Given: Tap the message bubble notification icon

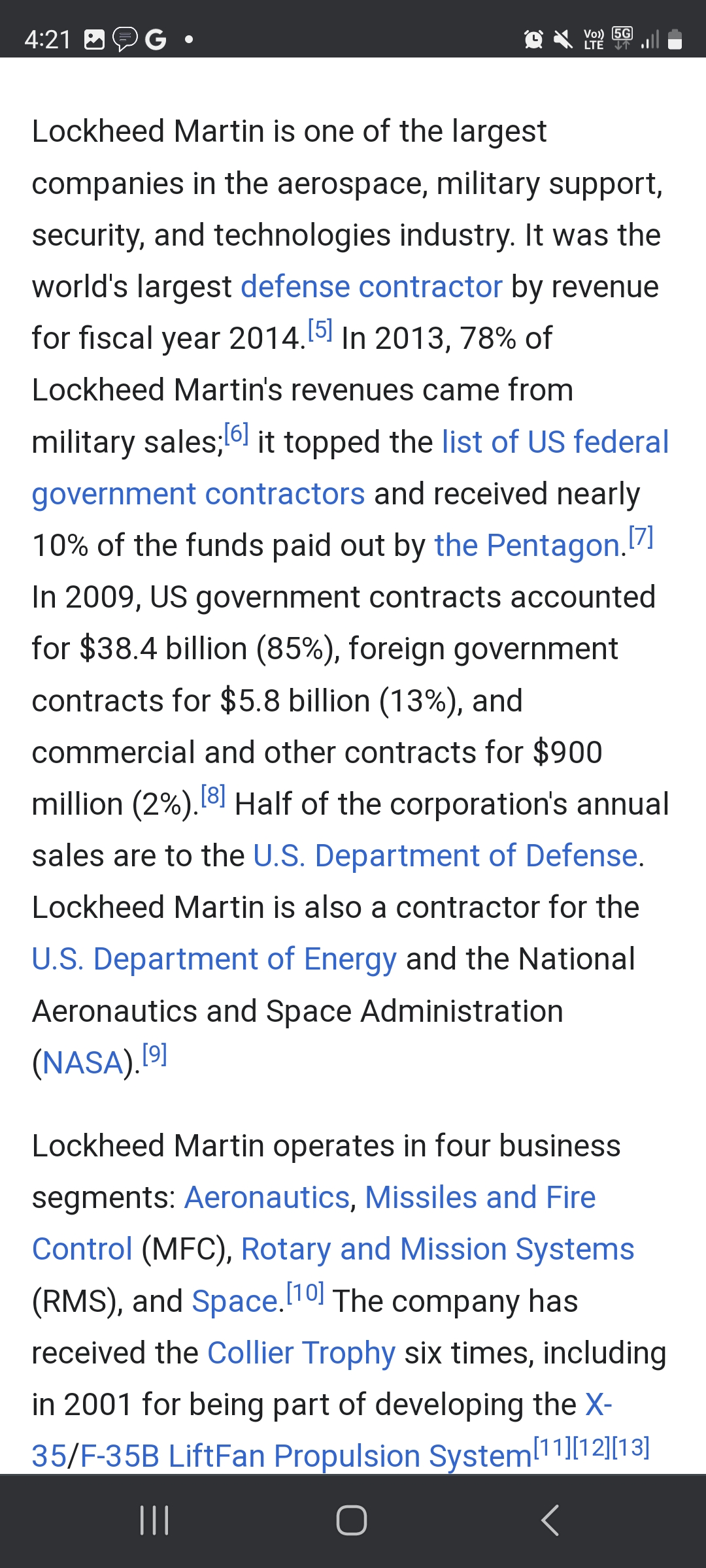Looking at the screenshot, I should coord(125,40).
